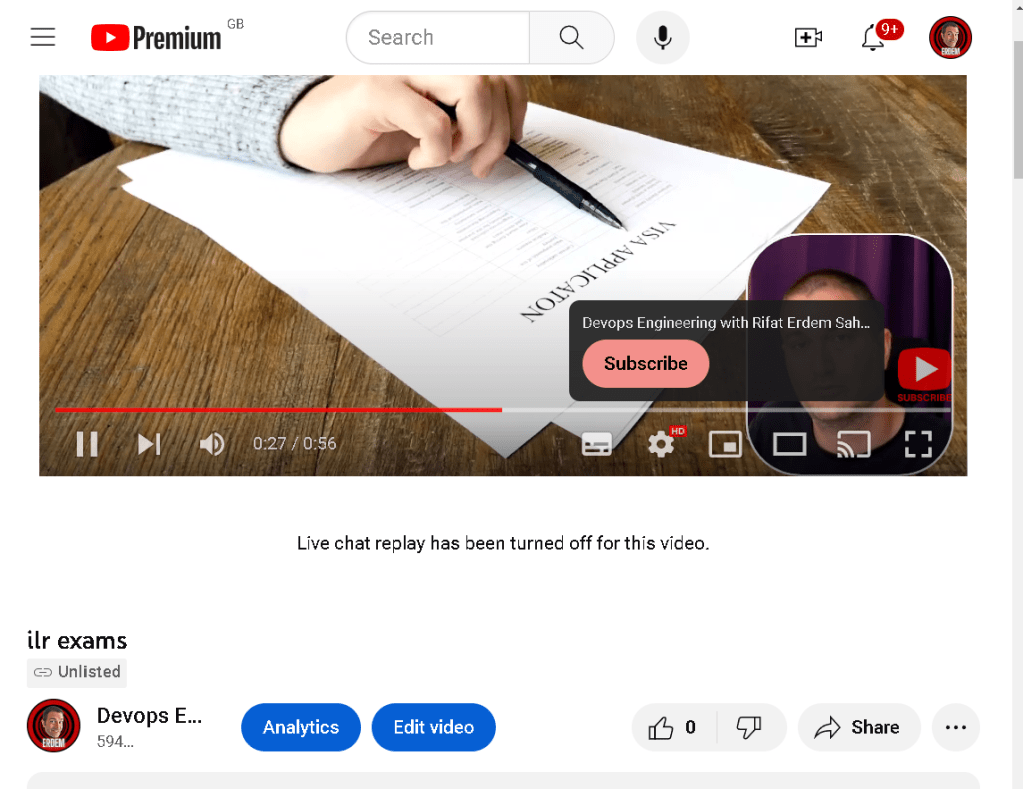Toggle subtitles/closed captions
The width and height of the screenshot is (1023, 789).
click(597, 444)
